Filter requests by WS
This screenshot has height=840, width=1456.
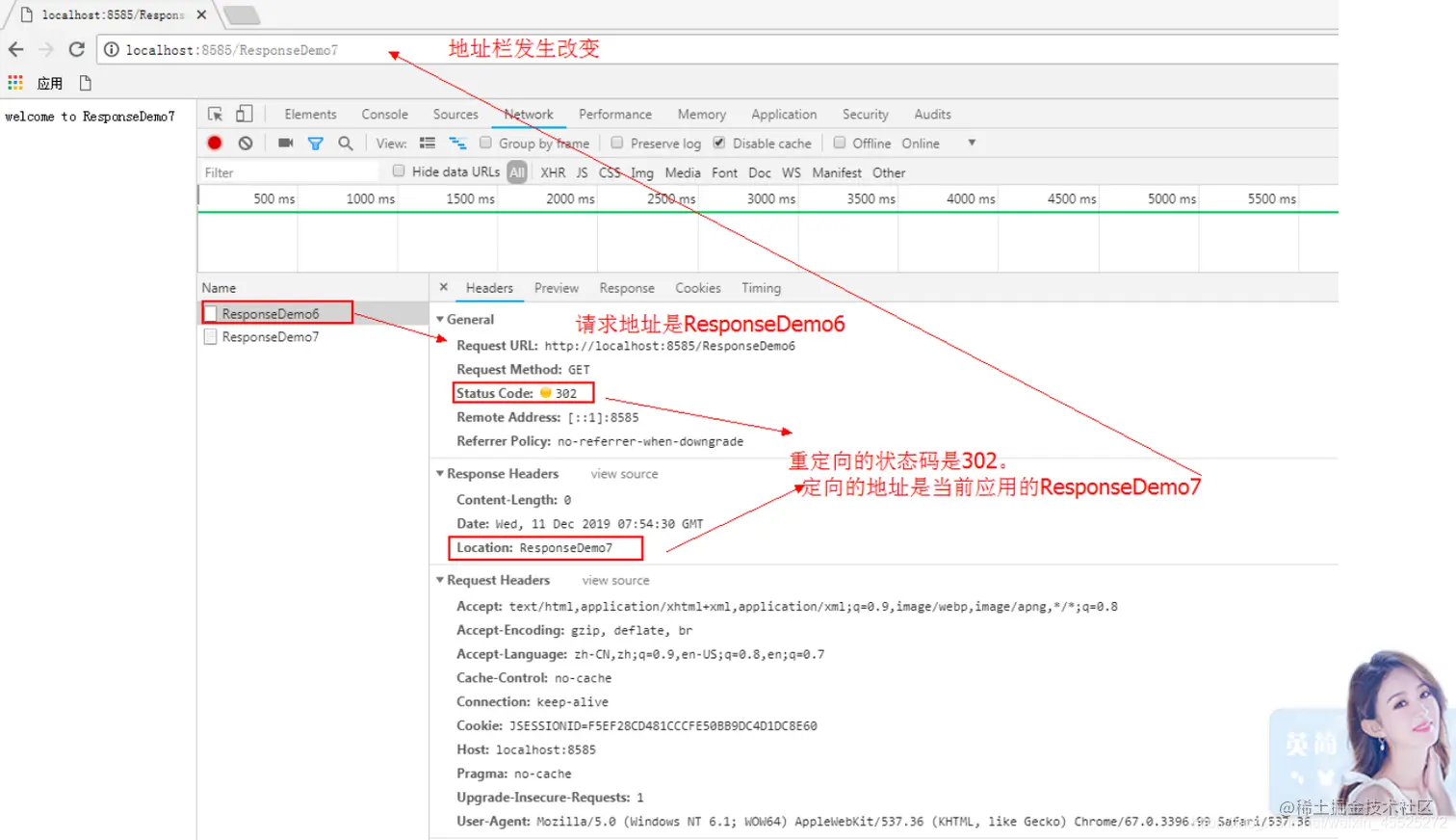pyautogui.click(x=792, y=172)
